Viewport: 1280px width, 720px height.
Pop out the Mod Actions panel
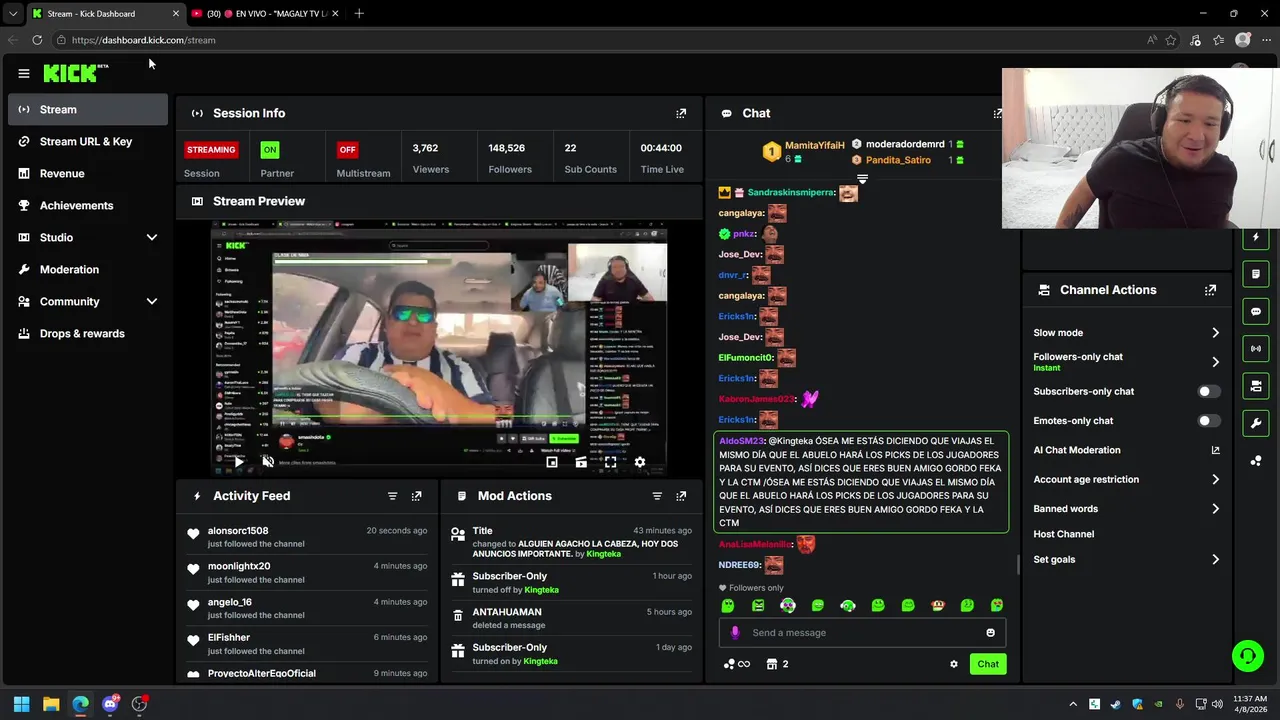(x=681, y=496)
